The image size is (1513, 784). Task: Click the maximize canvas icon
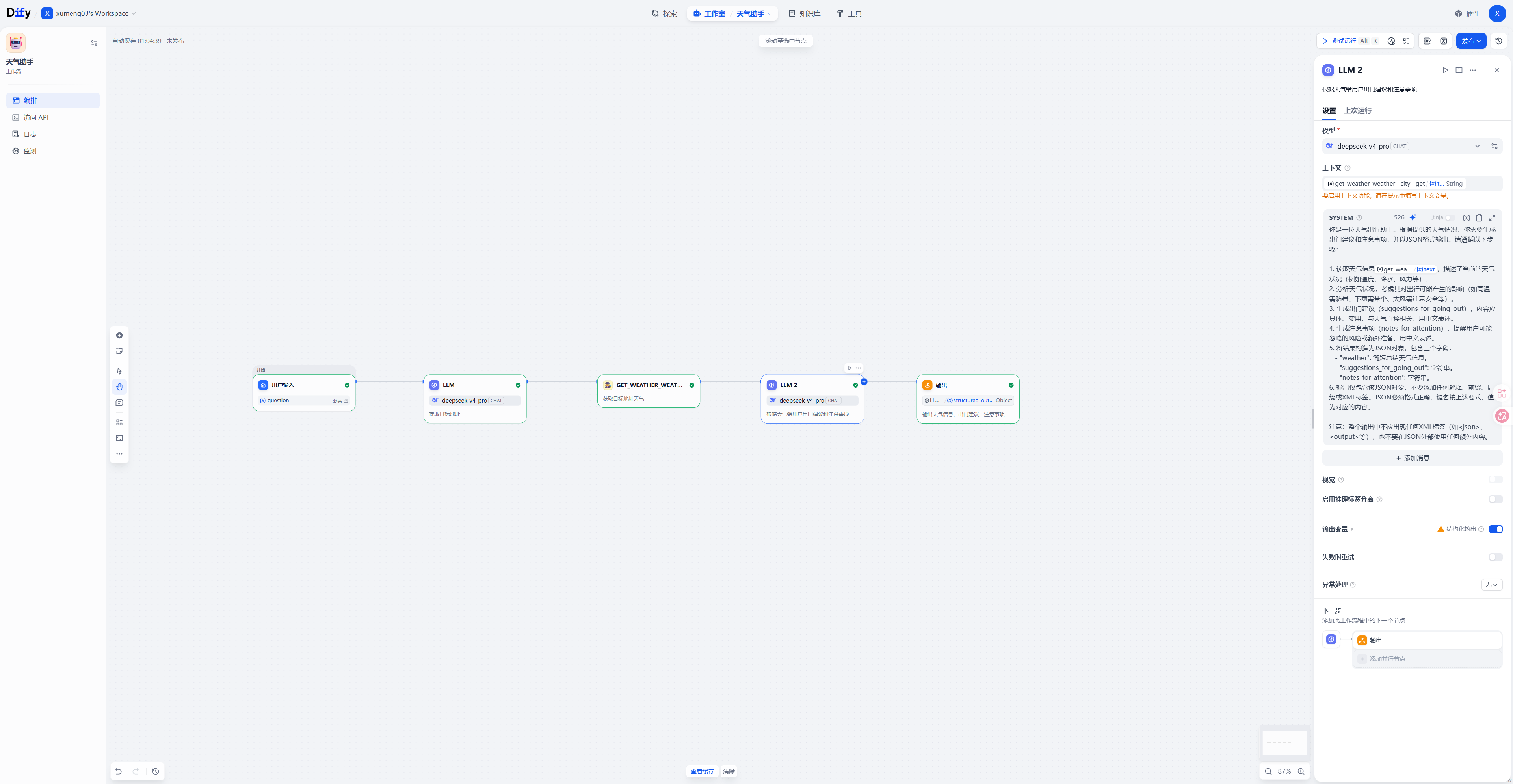[119, 438]
